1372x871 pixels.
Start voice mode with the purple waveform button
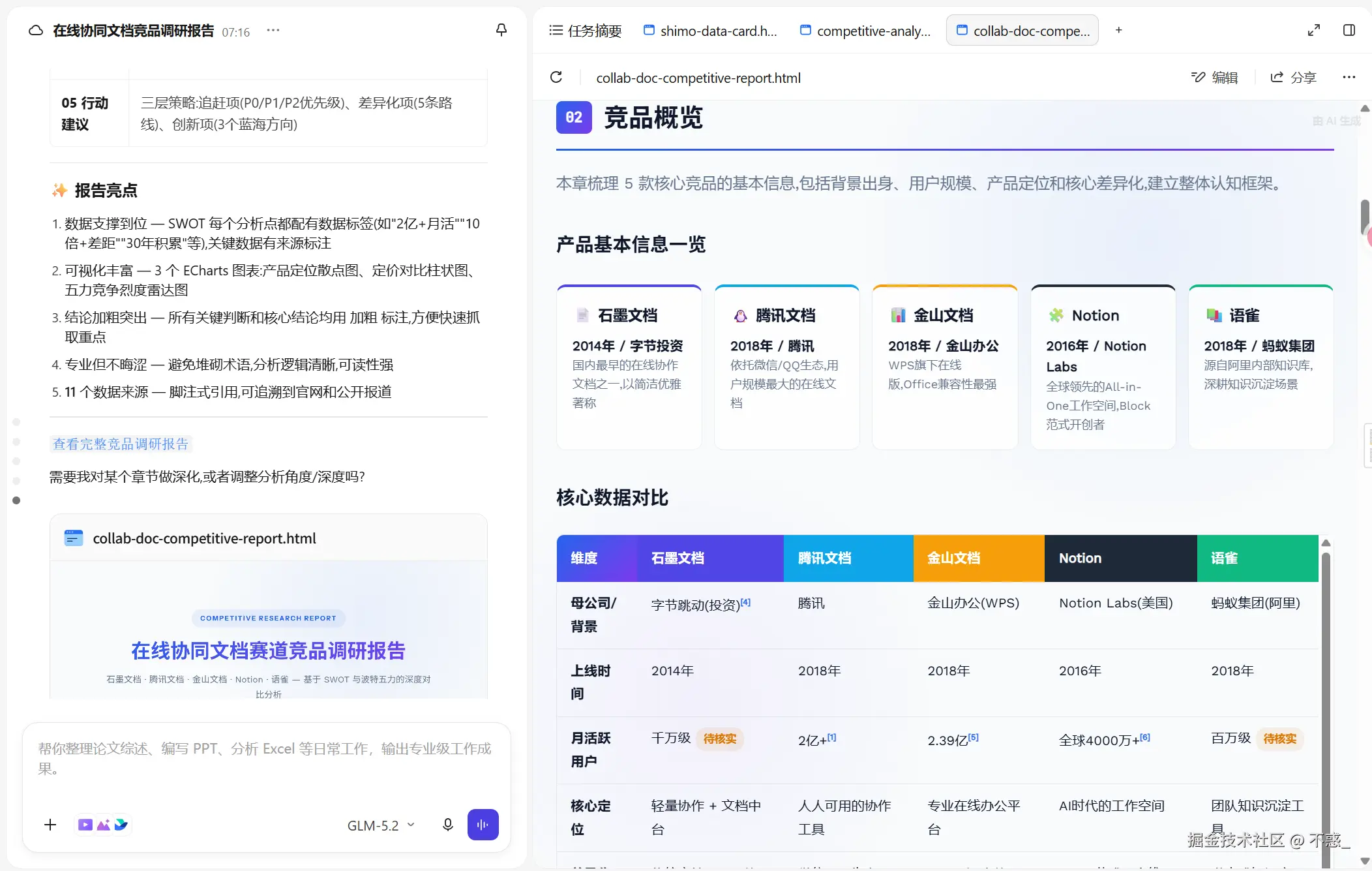(x=483, y=825)
